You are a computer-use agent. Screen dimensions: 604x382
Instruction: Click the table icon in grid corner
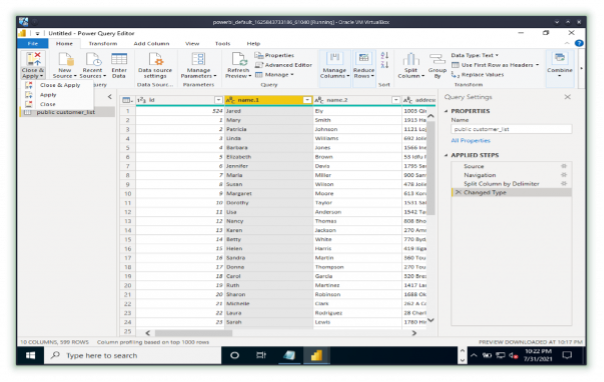(x=126, y=100)
